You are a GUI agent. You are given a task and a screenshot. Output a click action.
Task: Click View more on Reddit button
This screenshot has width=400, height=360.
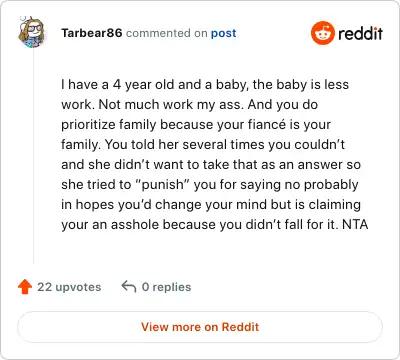200,327
